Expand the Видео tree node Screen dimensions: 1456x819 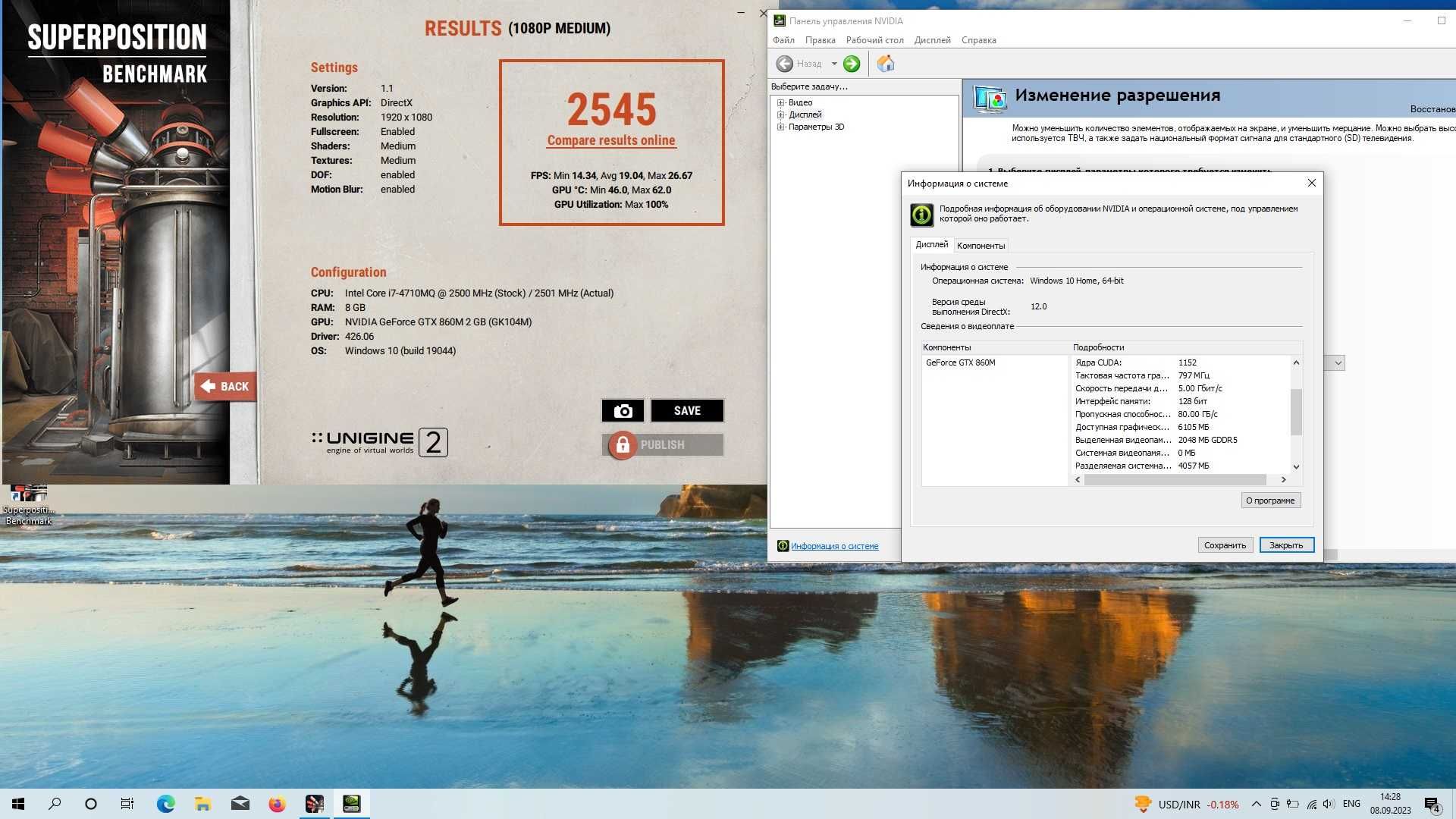(x=780, y=102)
